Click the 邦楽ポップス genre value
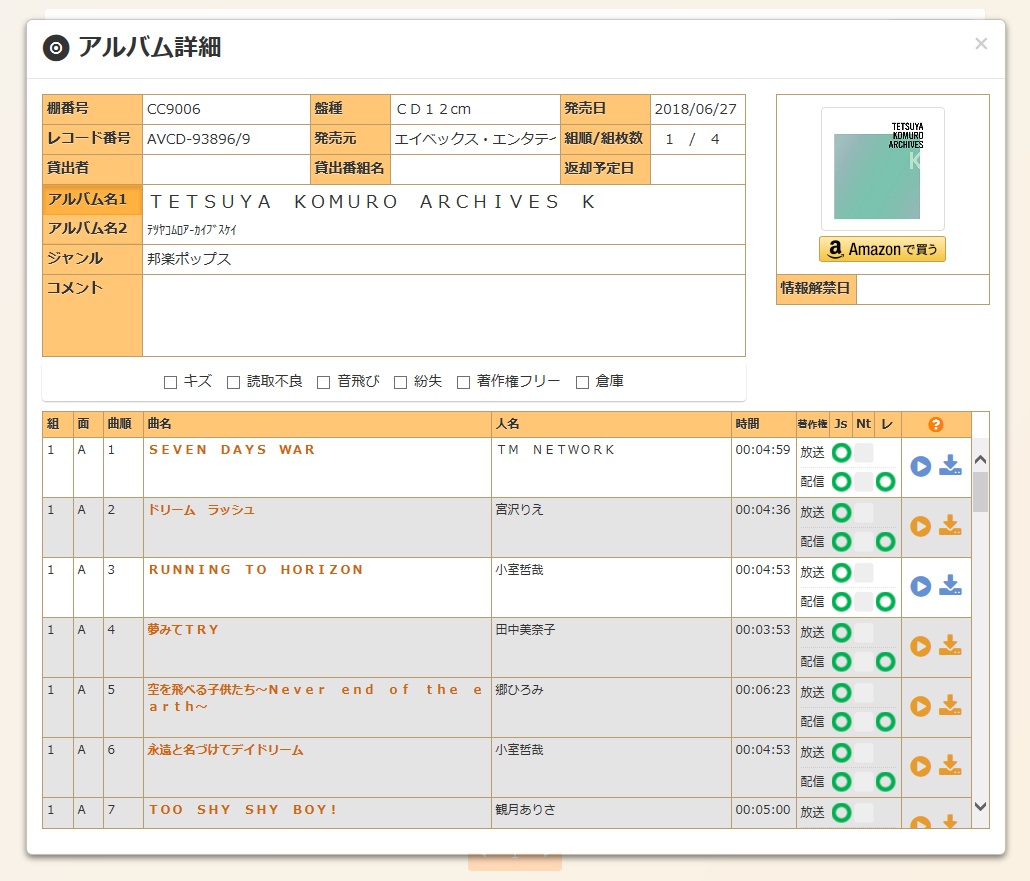Viewport: 1030px width, 881px height. (189, 259)
